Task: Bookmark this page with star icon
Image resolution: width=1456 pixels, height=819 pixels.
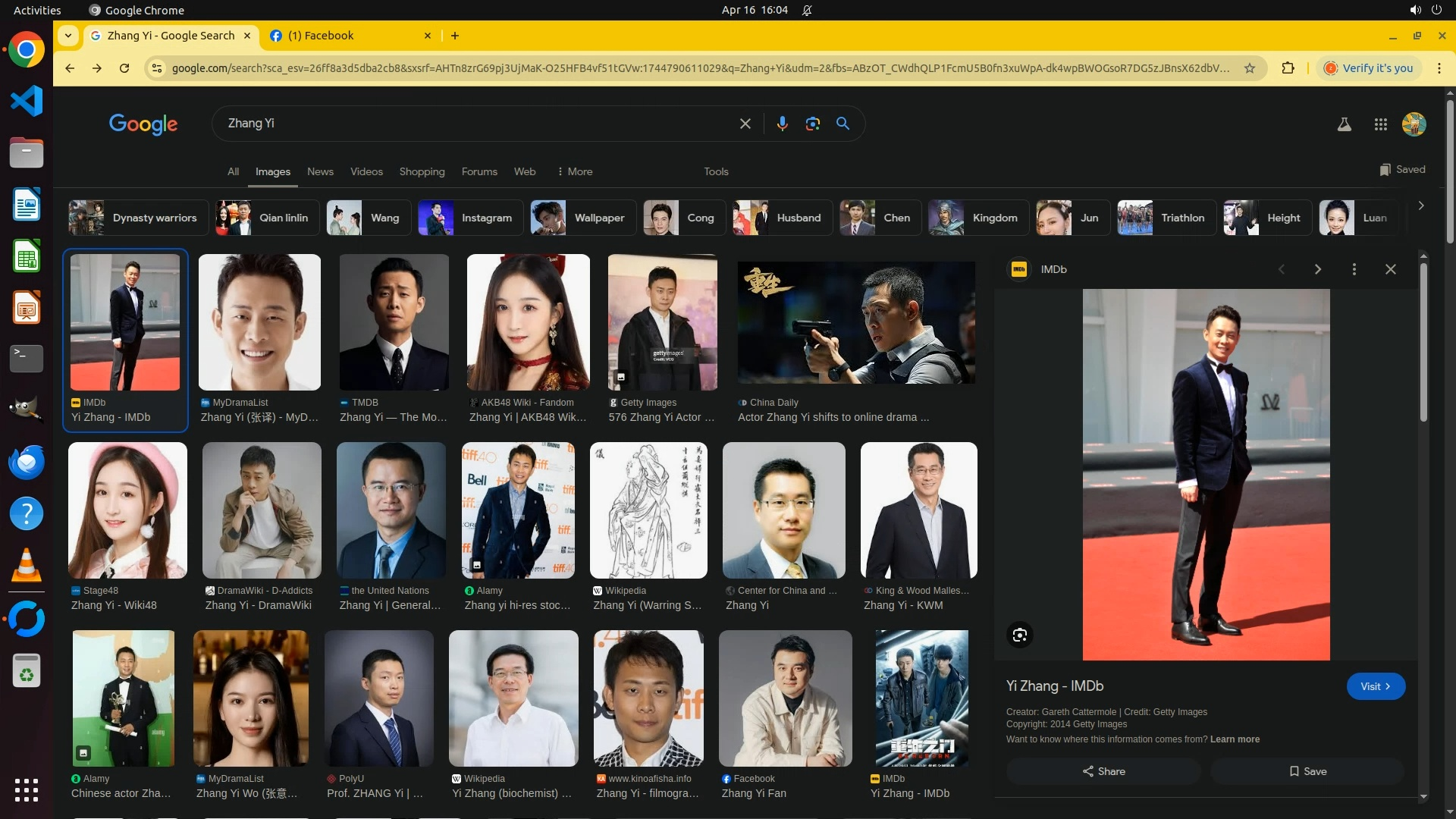Action: [1250, 68]
